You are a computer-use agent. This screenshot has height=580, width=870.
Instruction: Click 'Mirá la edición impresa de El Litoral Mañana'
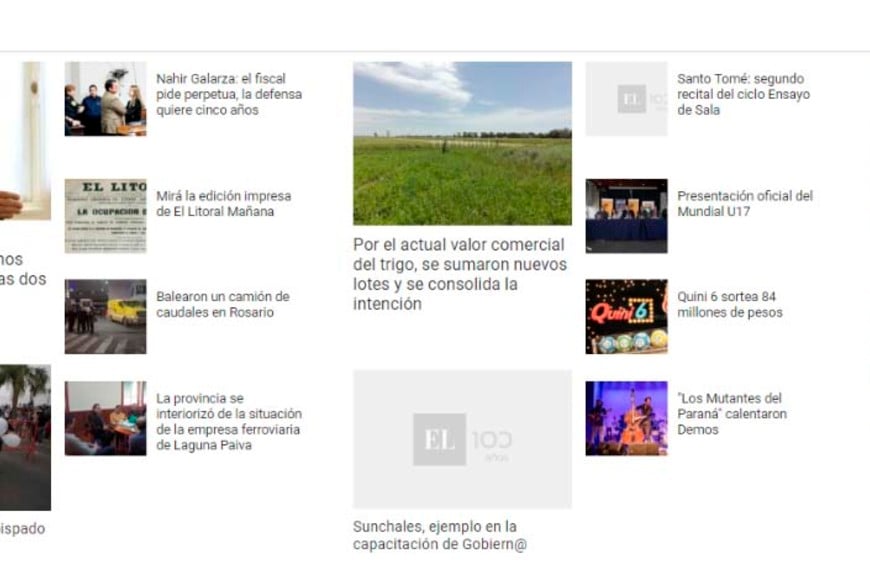(223, 204)
